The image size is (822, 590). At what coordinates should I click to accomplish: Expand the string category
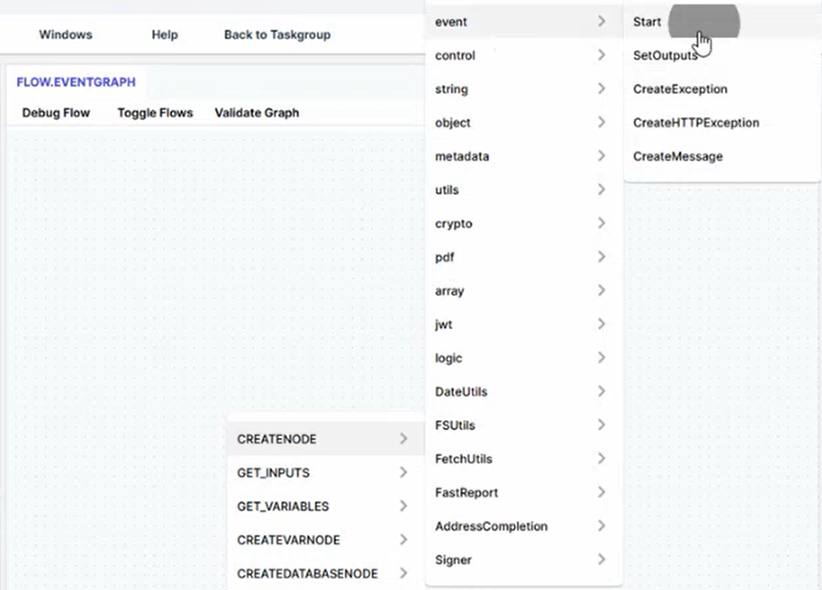pos(524,89)
